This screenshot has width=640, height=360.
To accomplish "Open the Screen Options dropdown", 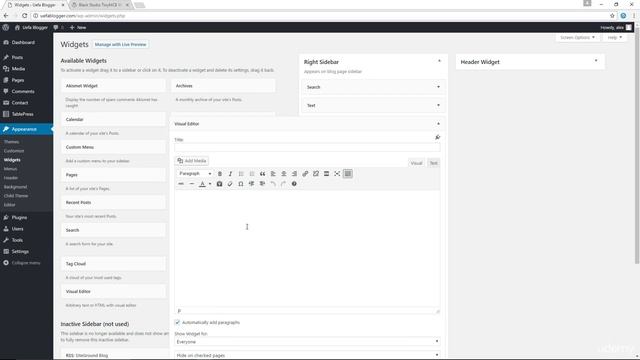I will pos(577,38).
